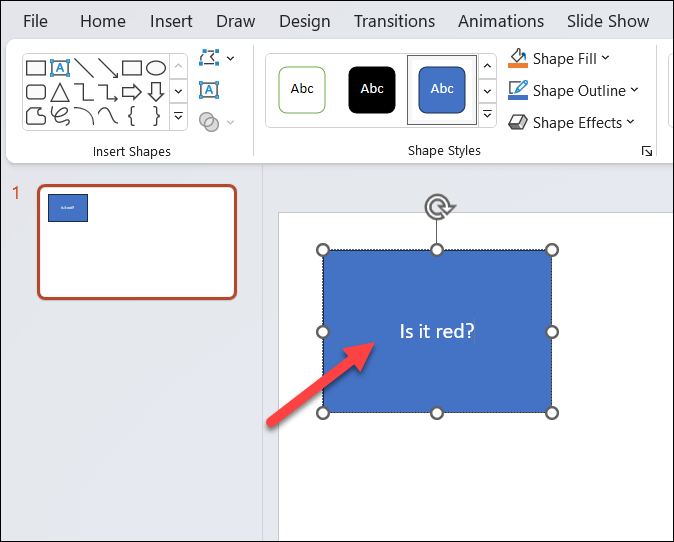674x542 pixels.
Task: Open the Shape Outline dropdown
Action: 573,91
